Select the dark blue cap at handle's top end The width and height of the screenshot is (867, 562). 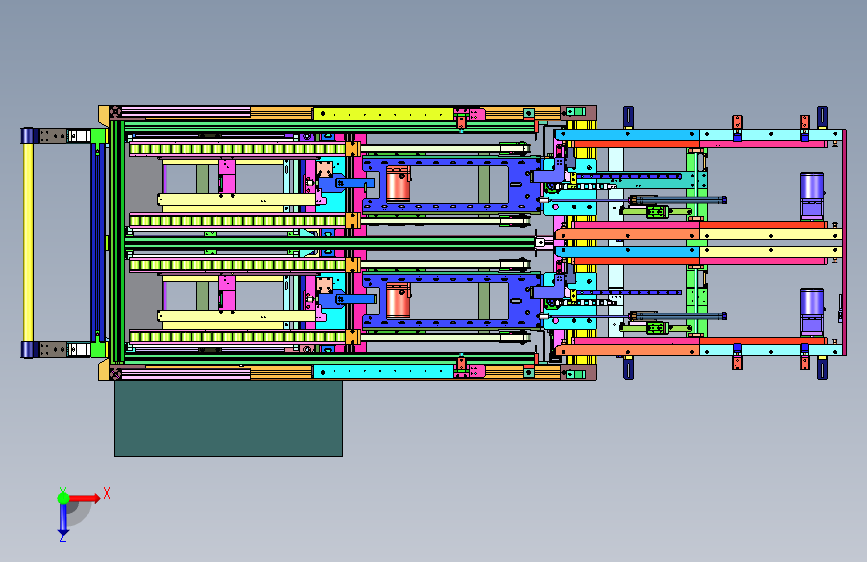(x=30, y=136)
